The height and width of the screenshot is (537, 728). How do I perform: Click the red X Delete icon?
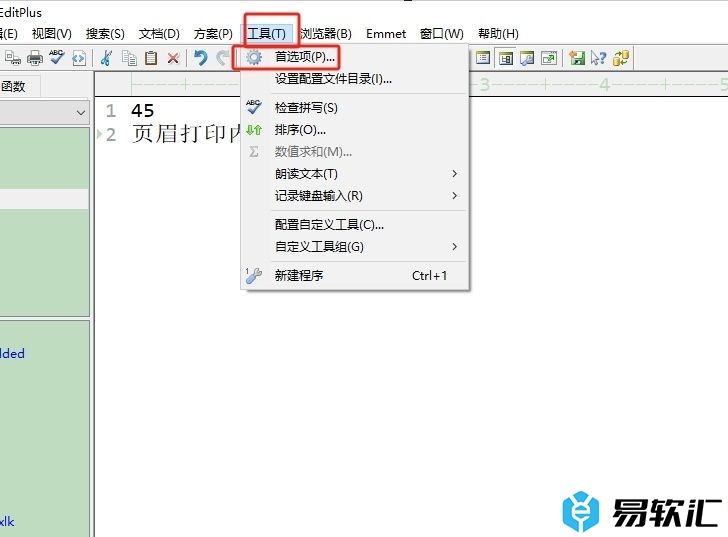[173, 58]
